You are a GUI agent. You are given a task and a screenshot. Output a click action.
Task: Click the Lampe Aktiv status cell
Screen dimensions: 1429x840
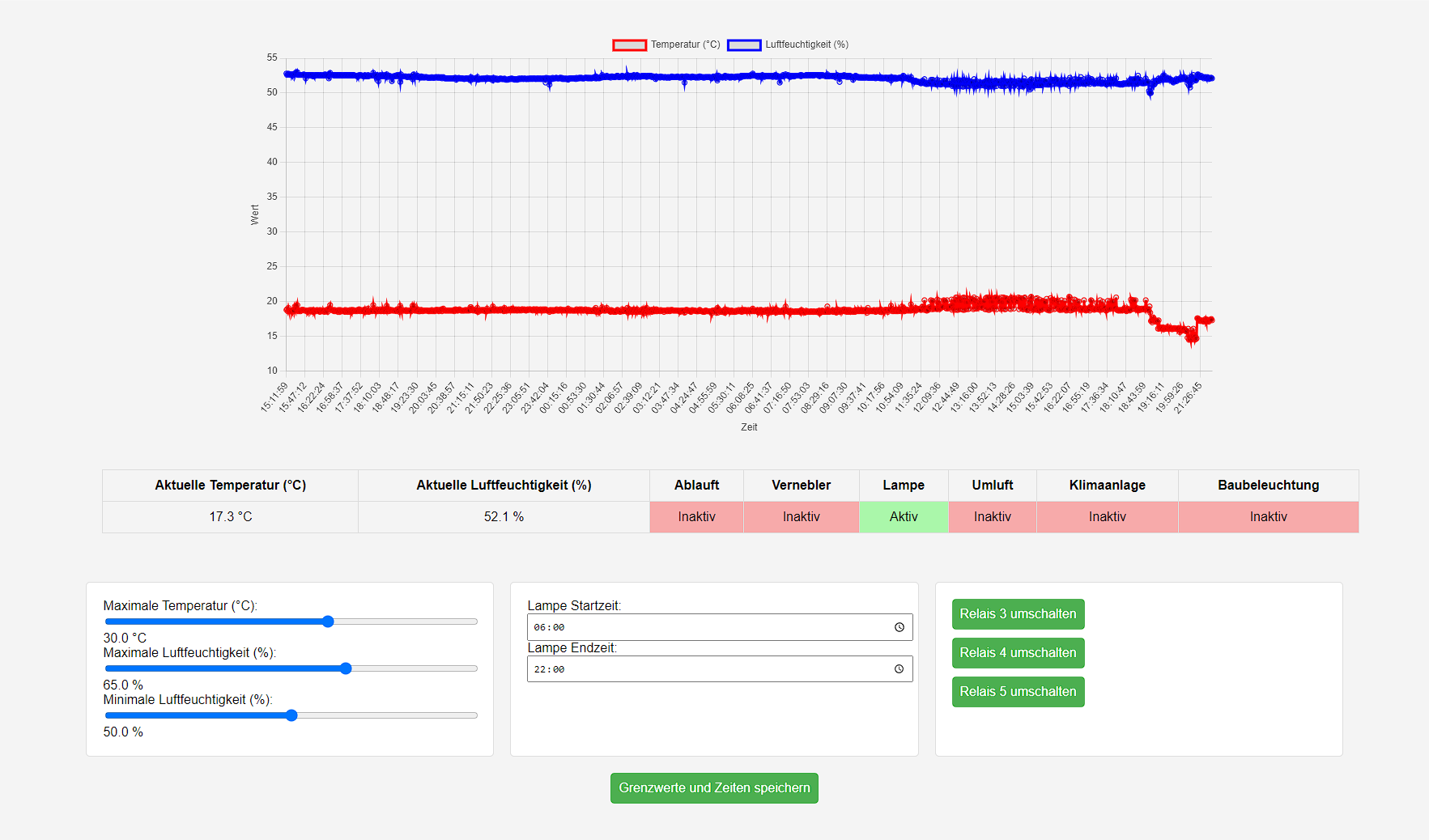[x=904, y=517]
